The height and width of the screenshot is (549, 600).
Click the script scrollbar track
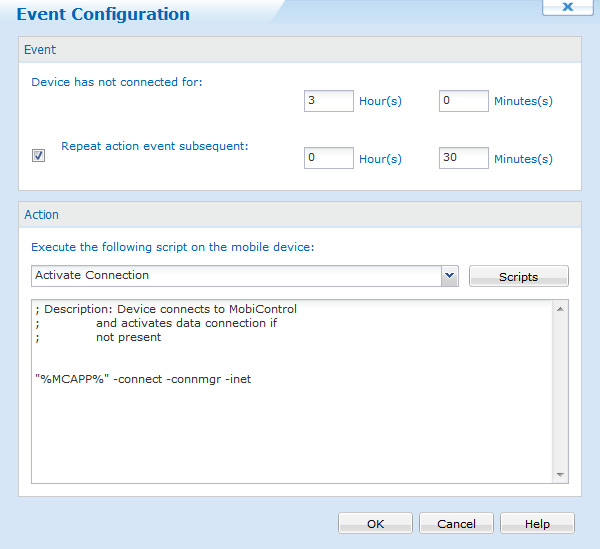pos(560,392)
